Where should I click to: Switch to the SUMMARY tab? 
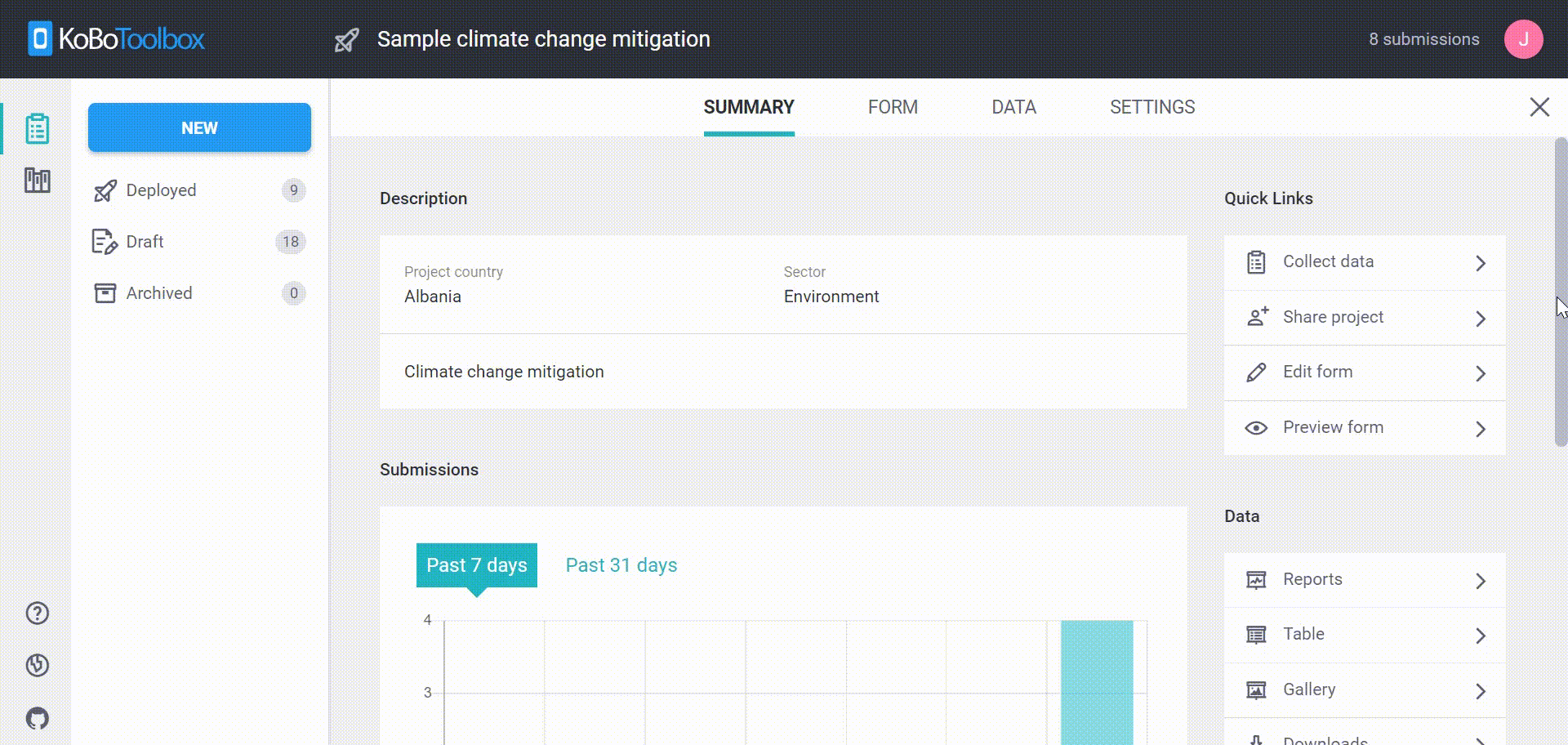(x=749, y=107)
